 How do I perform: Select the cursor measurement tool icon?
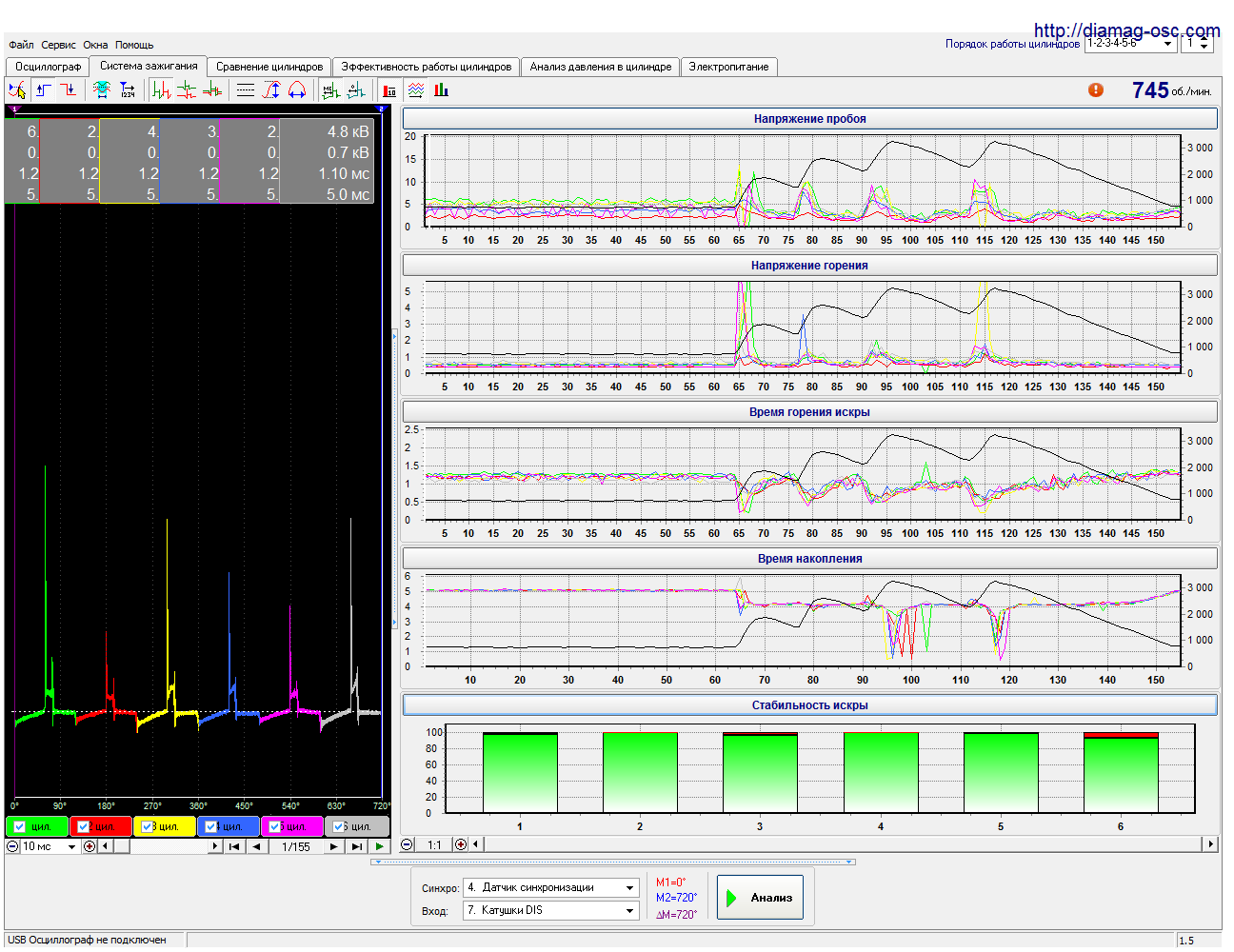pos(17,90)
